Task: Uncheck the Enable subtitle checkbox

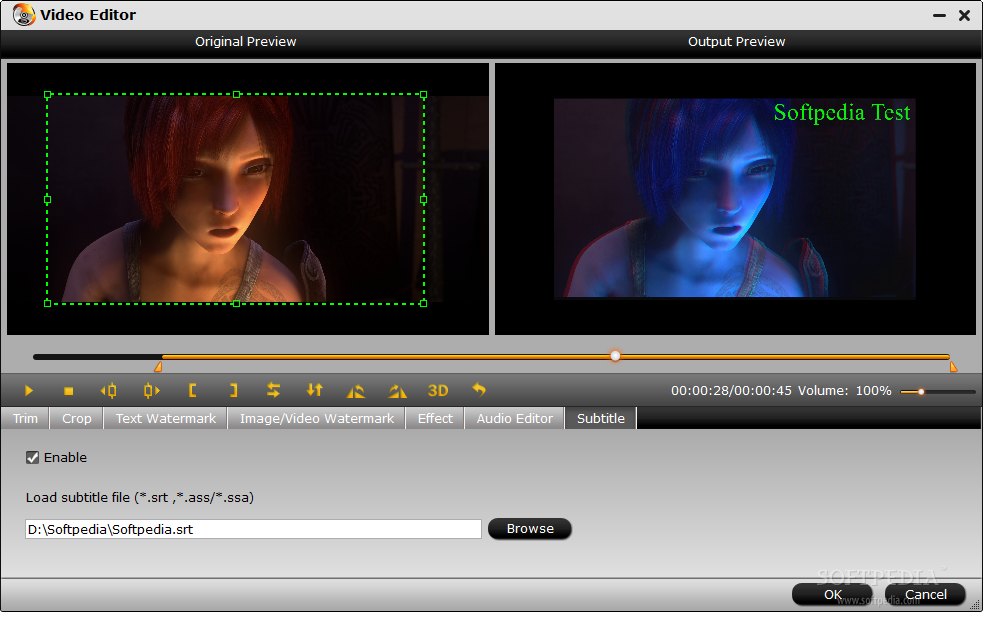Action: point(33,458)
